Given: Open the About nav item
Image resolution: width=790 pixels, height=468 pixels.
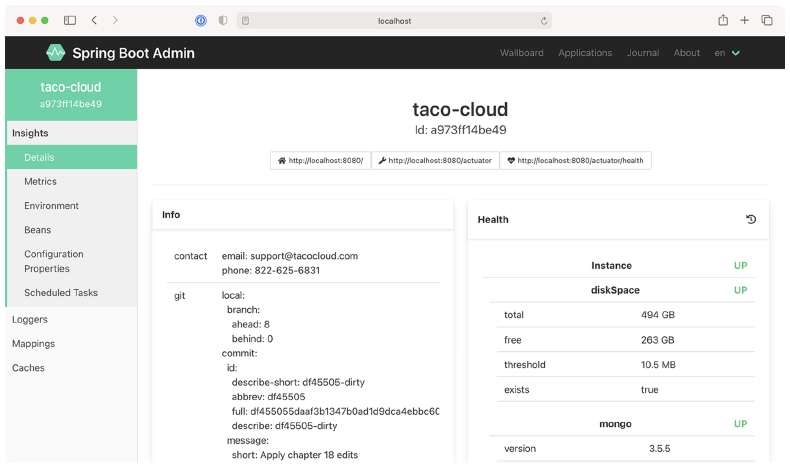Looking at the screenshot, I should 687,53.
